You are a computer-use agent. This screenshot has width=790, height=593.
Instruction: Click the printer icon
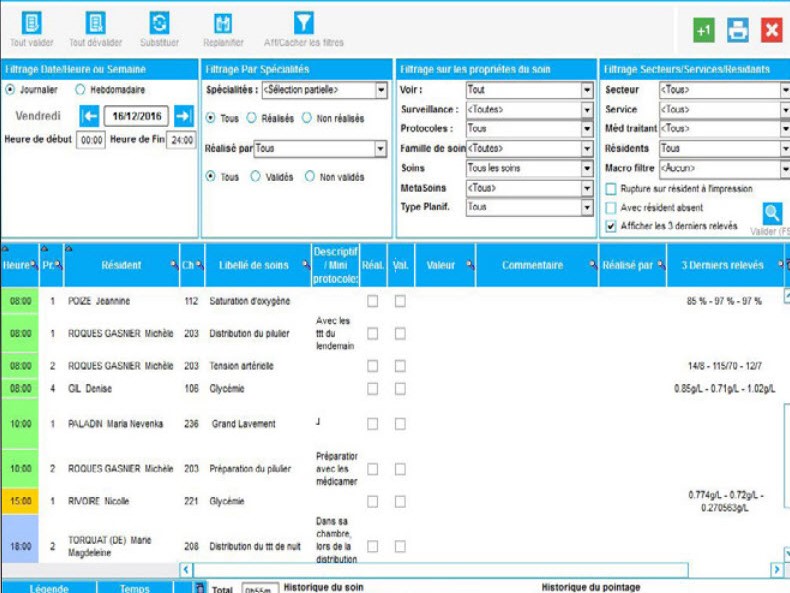[x=738, y=30]
